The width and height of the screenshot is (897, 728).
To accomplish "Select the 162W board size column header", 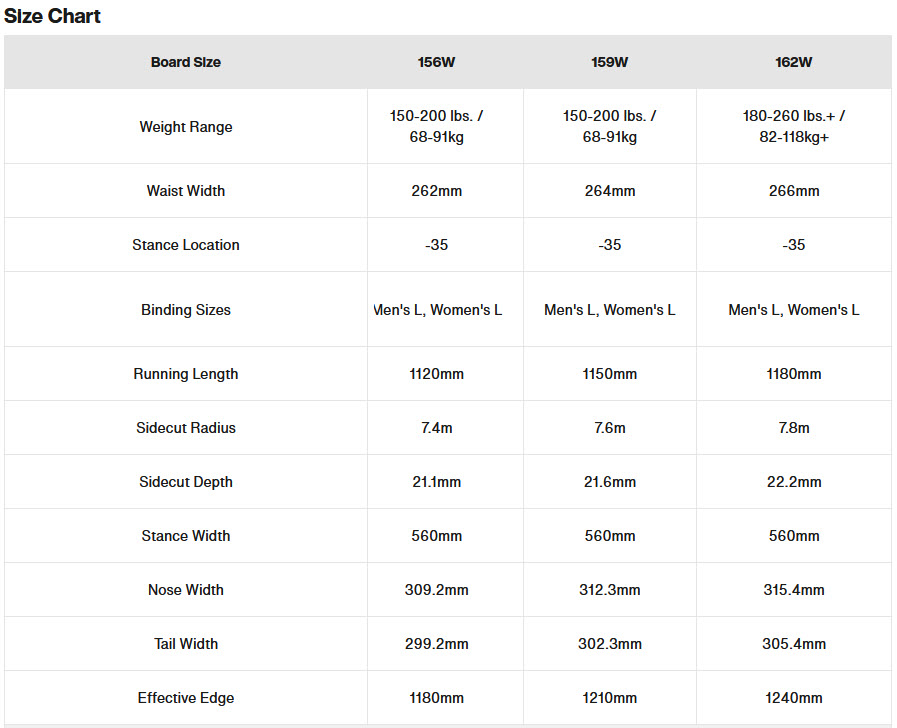I will coord(793,62).
